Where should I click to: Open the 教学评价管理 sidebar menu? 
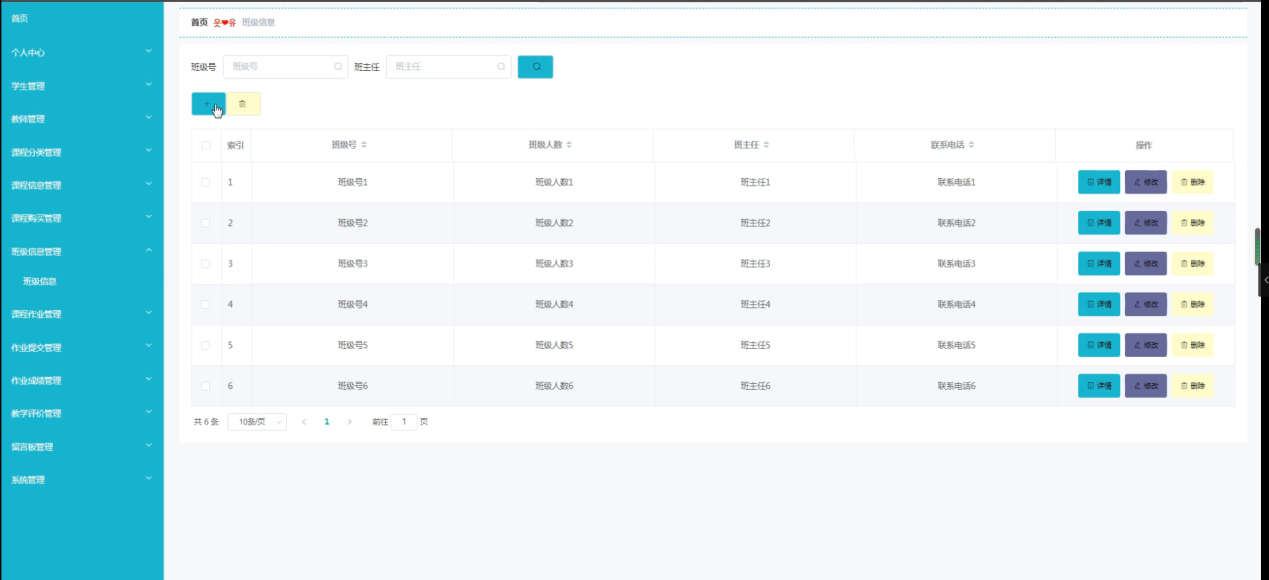point(81,414)
